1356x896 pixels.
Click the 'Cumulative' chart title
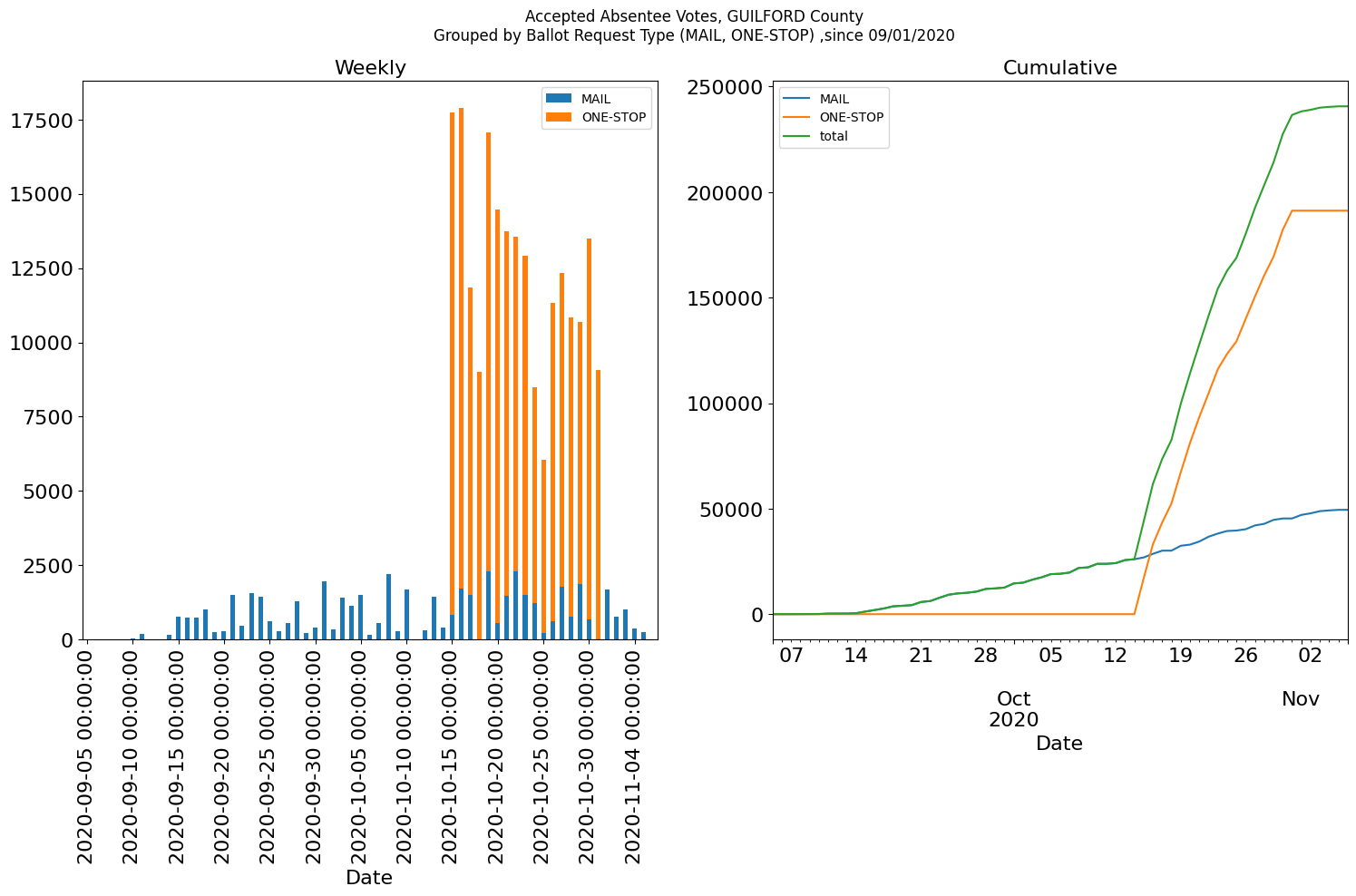point(1059,68)
